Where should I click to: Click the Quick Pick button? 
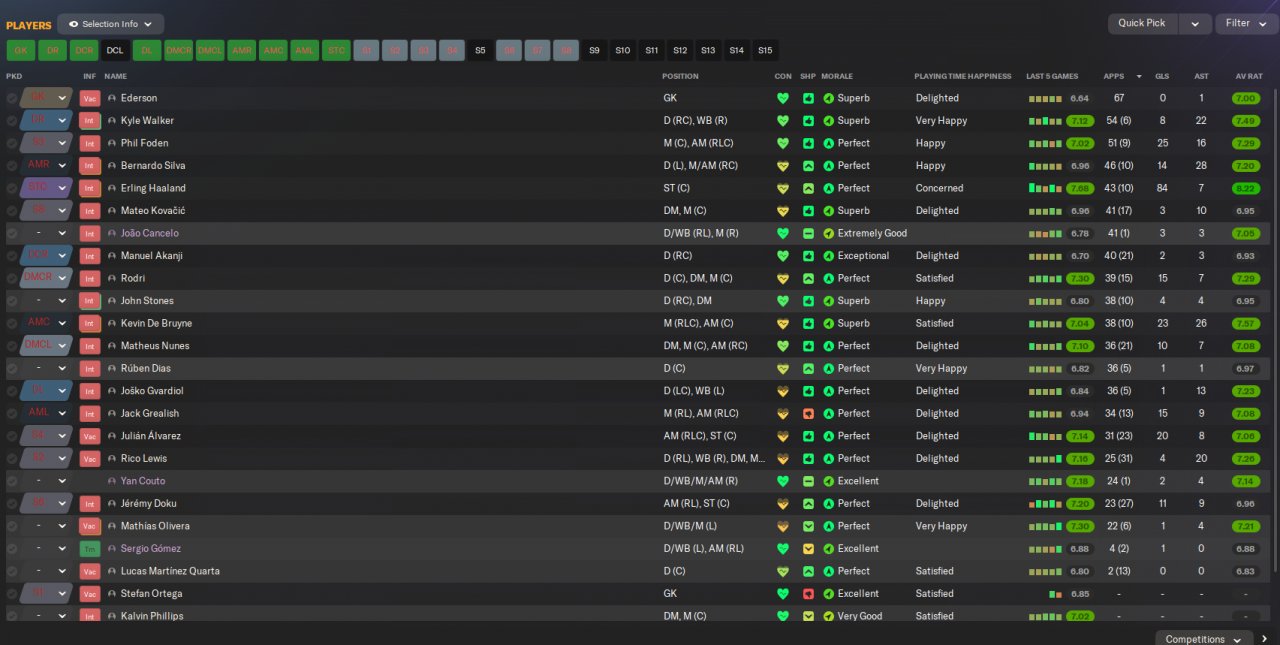click(1142, 23)
